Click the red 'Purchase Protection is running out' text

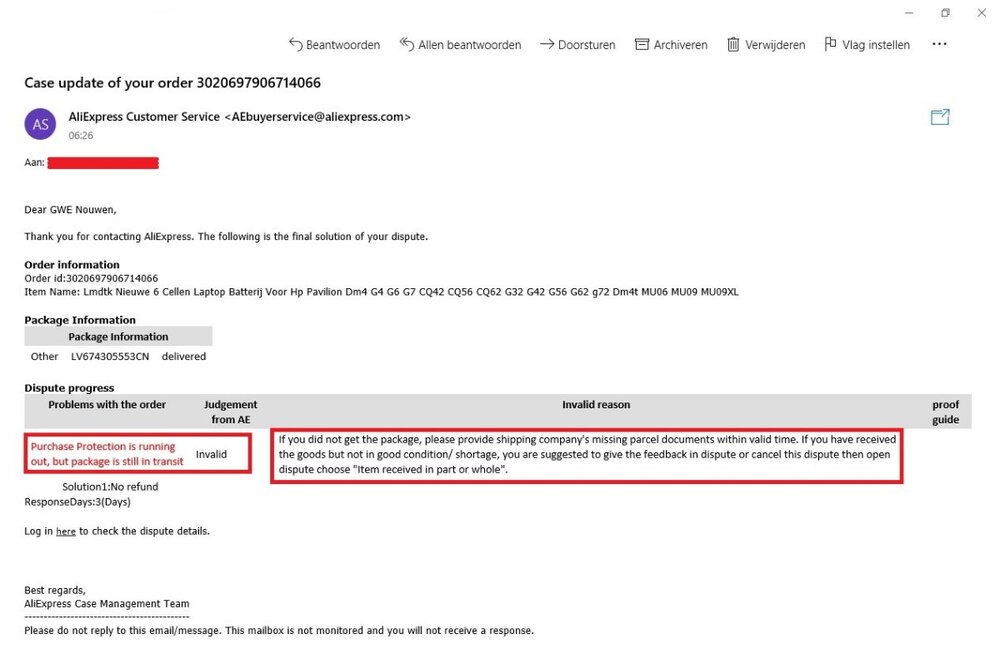click(107, 454)
